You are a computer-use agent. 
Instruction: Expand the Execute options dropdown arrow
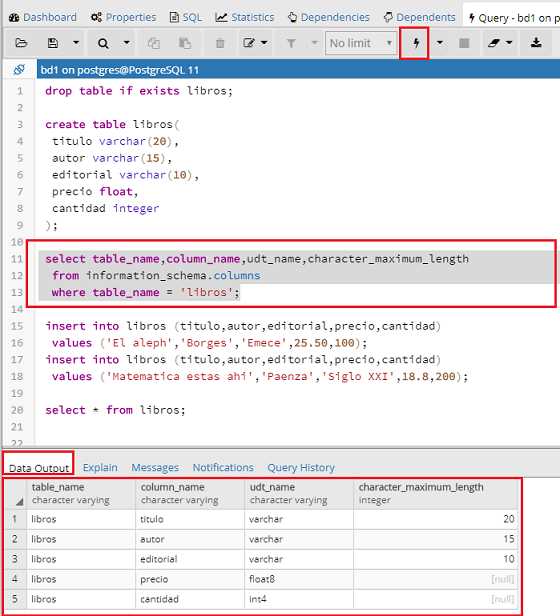440,43
